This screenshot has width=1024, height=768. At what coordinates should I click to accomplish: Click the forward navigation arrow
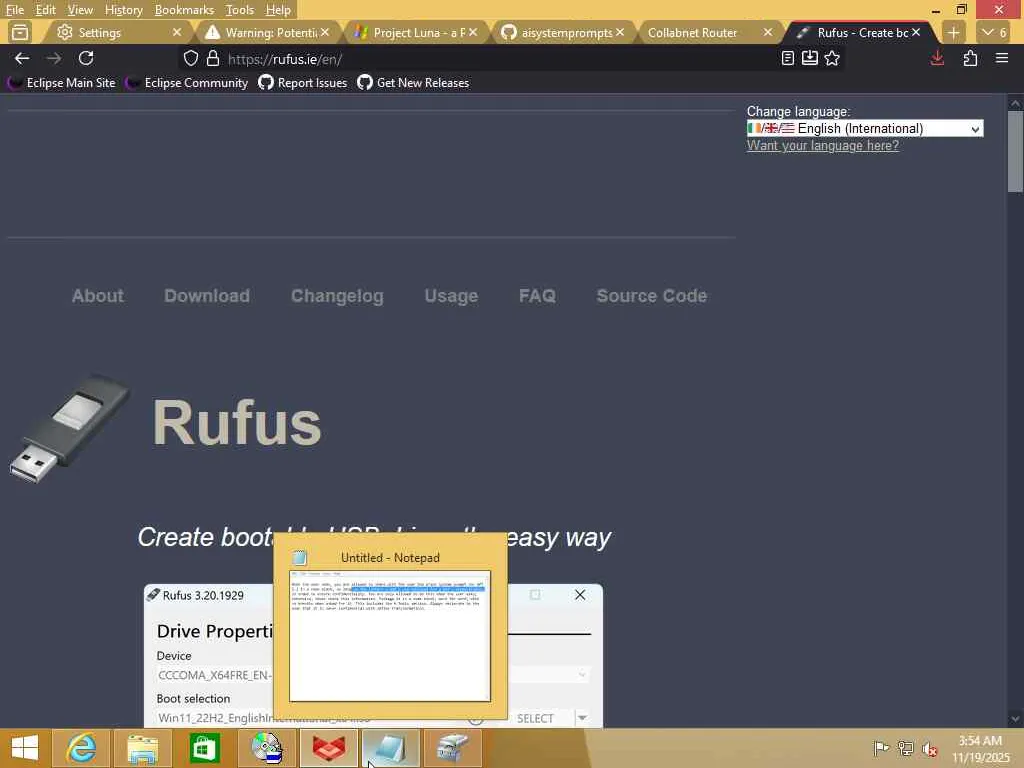(54, 59)
